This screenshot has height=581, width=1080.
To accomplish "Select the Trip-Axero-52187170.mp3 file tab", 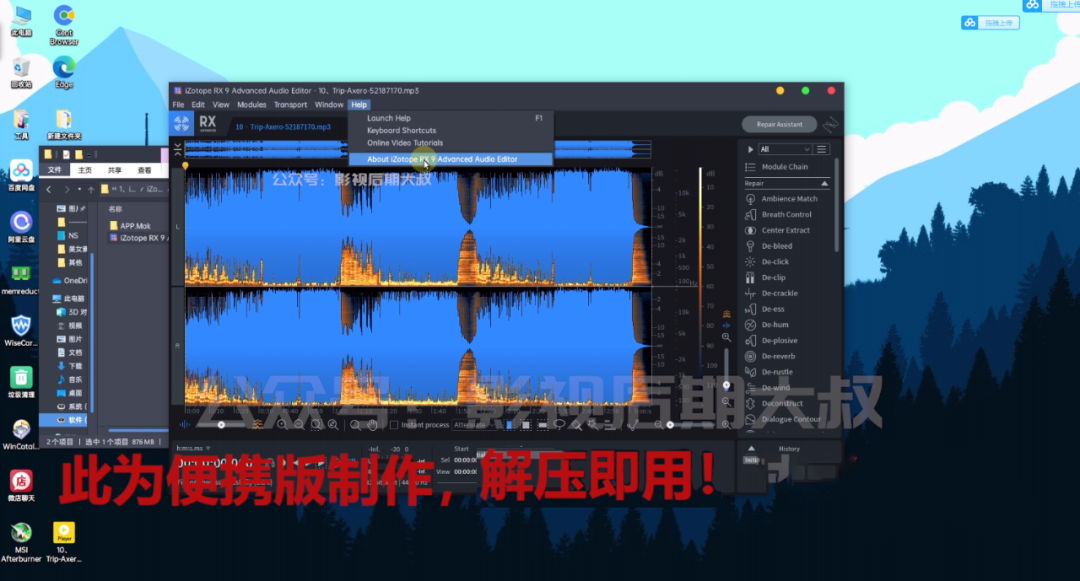I will (283, 127).
